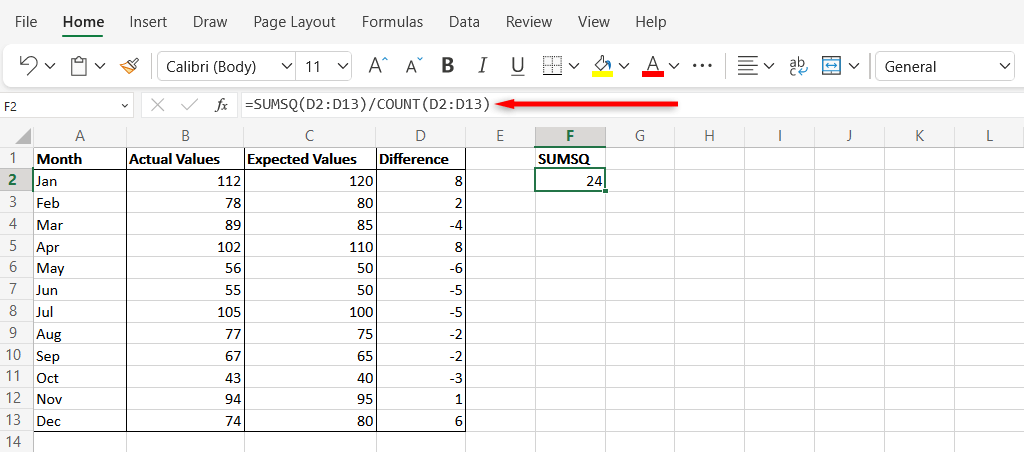This screenshot has height=452, width=1024.
Task: Toggle Underline formatting
Action: click(x=517, y=66)
